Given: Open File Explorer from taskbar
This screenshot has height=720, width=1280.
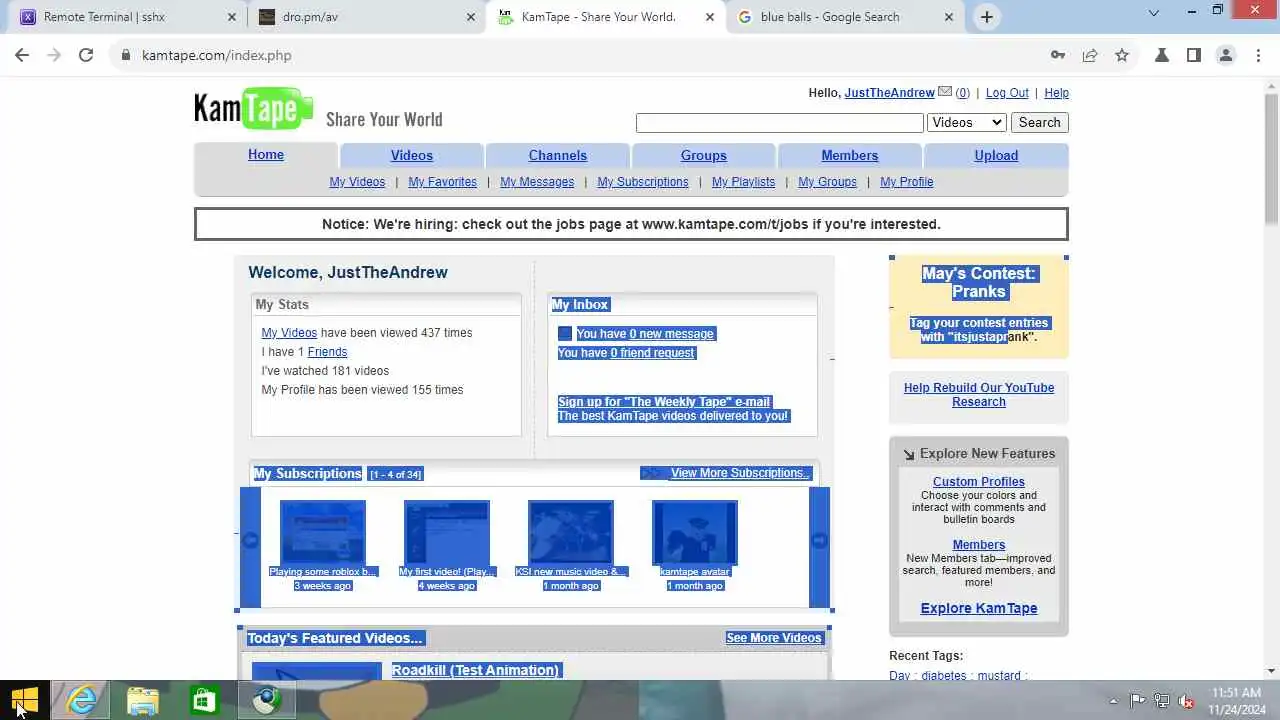Looking at the screenshot, I should pos(143,700).
